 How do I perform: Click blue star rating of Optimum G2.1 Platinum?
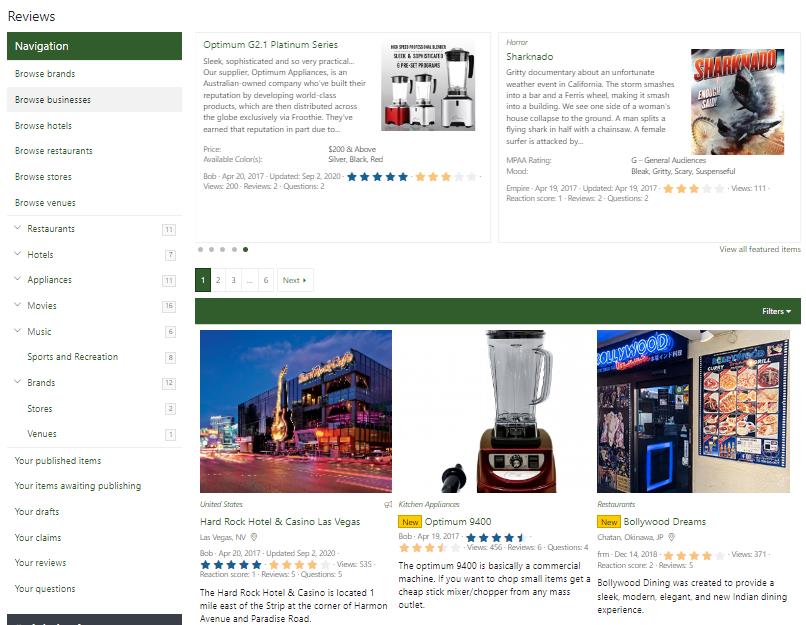[378, 176]
